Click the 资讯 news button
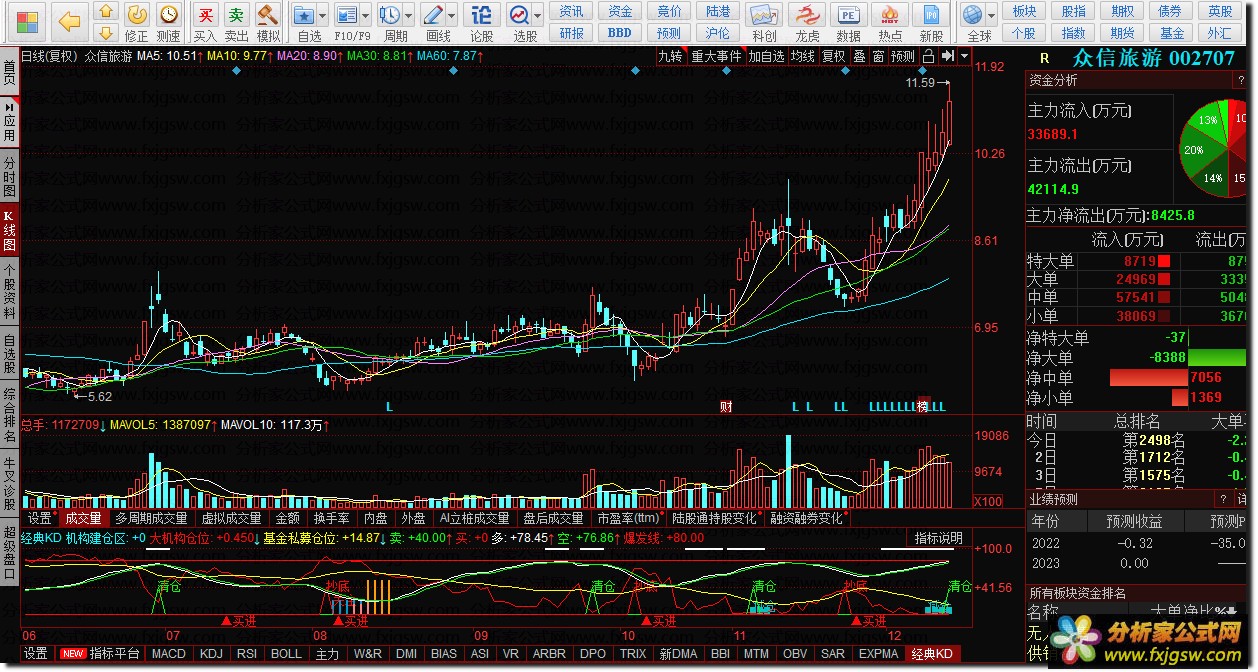This screenshot has height=672, width=1258. coord(572,11)
